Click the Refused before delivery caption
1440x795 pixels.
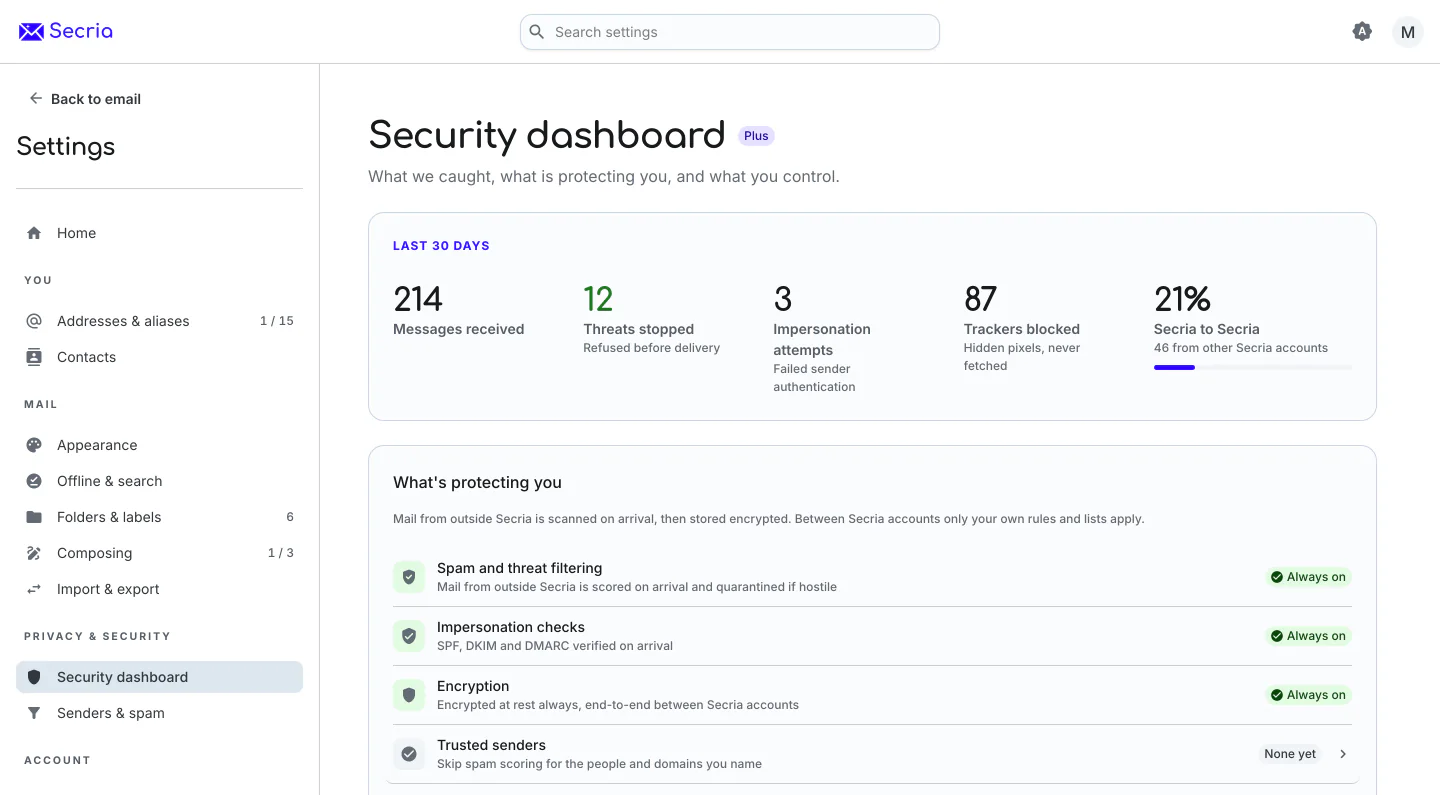tap(652, 348)
